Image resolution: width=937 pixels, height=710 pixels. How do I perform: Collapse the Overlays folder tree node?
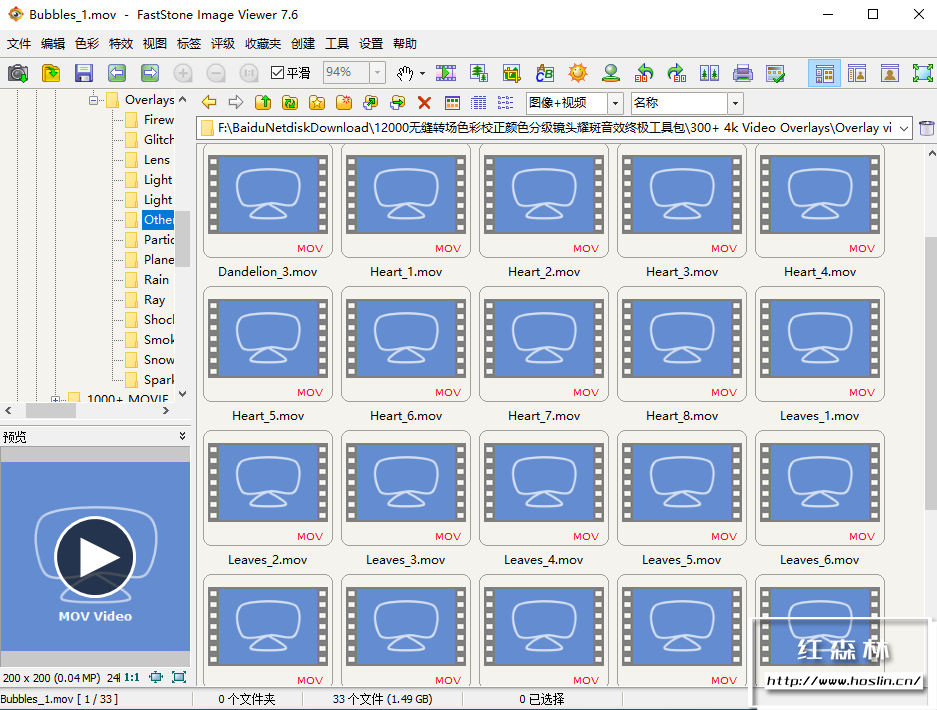(93, 100)
